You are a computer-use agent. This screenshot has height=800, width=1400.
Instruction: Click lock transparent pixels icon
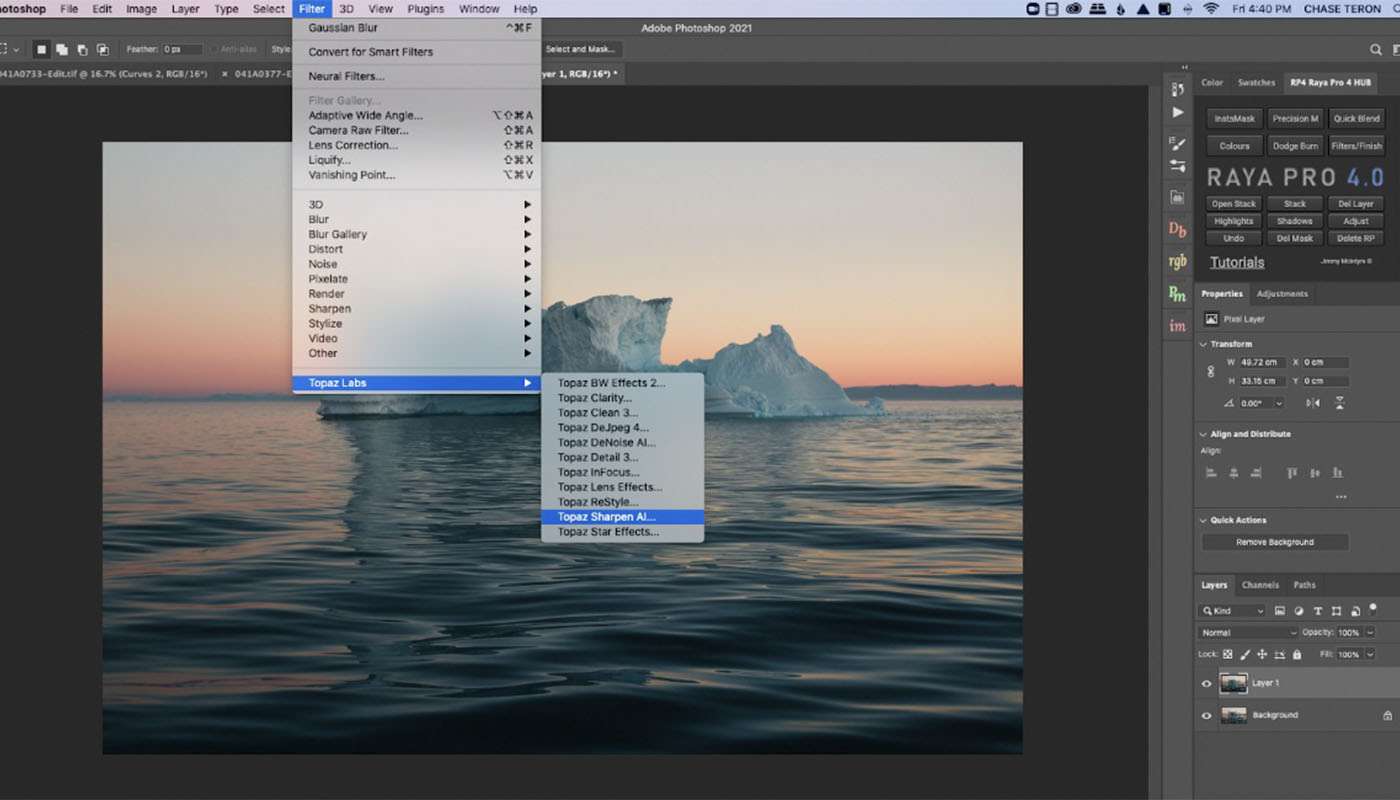click(x=1228, y=654)
